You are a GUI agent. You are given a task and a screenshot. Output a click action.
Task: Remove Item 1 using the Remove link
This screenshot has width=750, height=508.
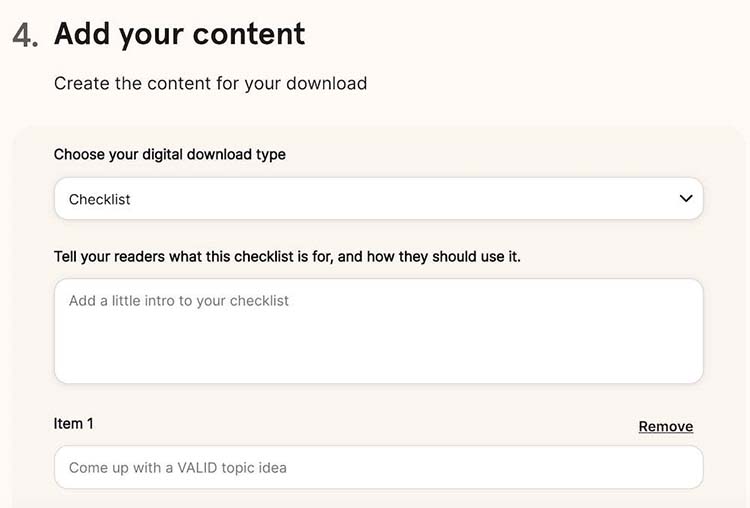pos(665,426)
